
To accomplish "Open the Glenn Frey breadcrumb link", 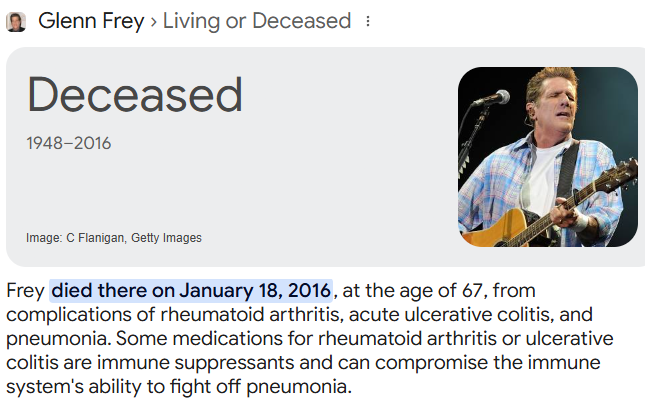I will [91, 21].
